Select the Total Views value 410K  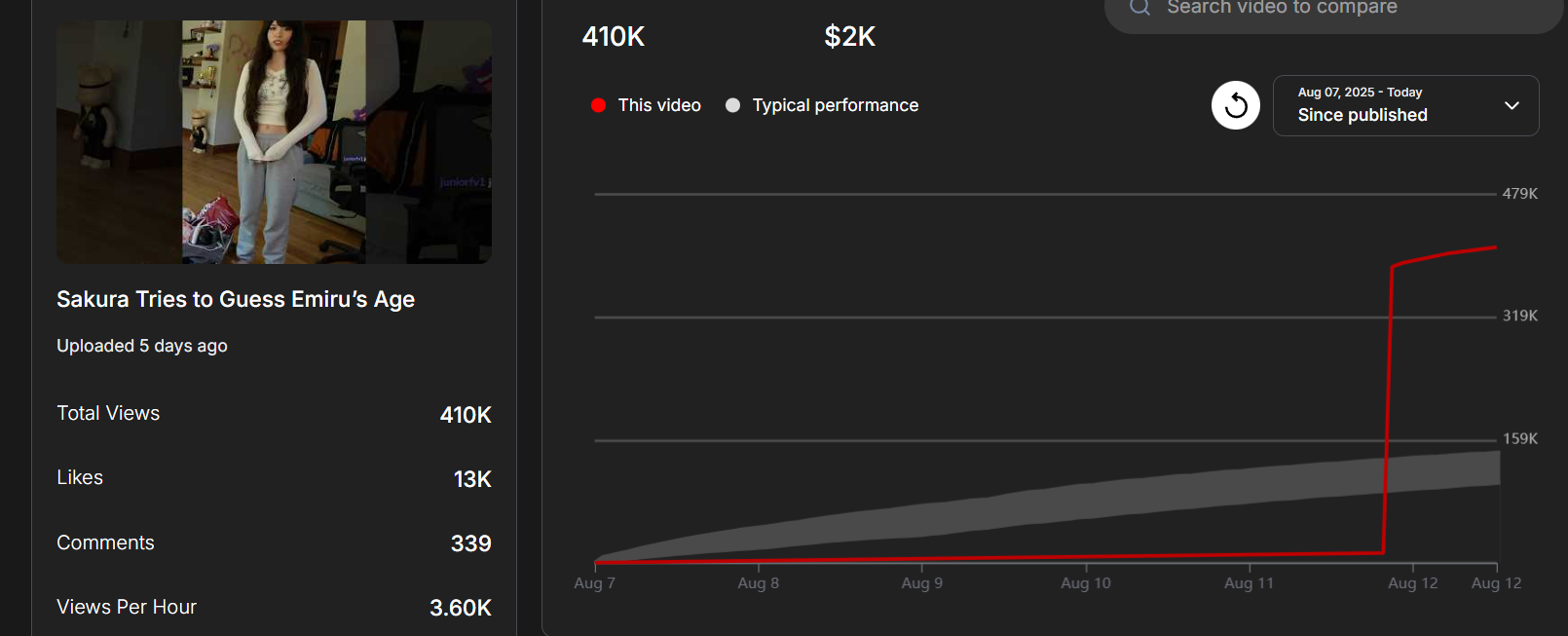pos(466,415)
